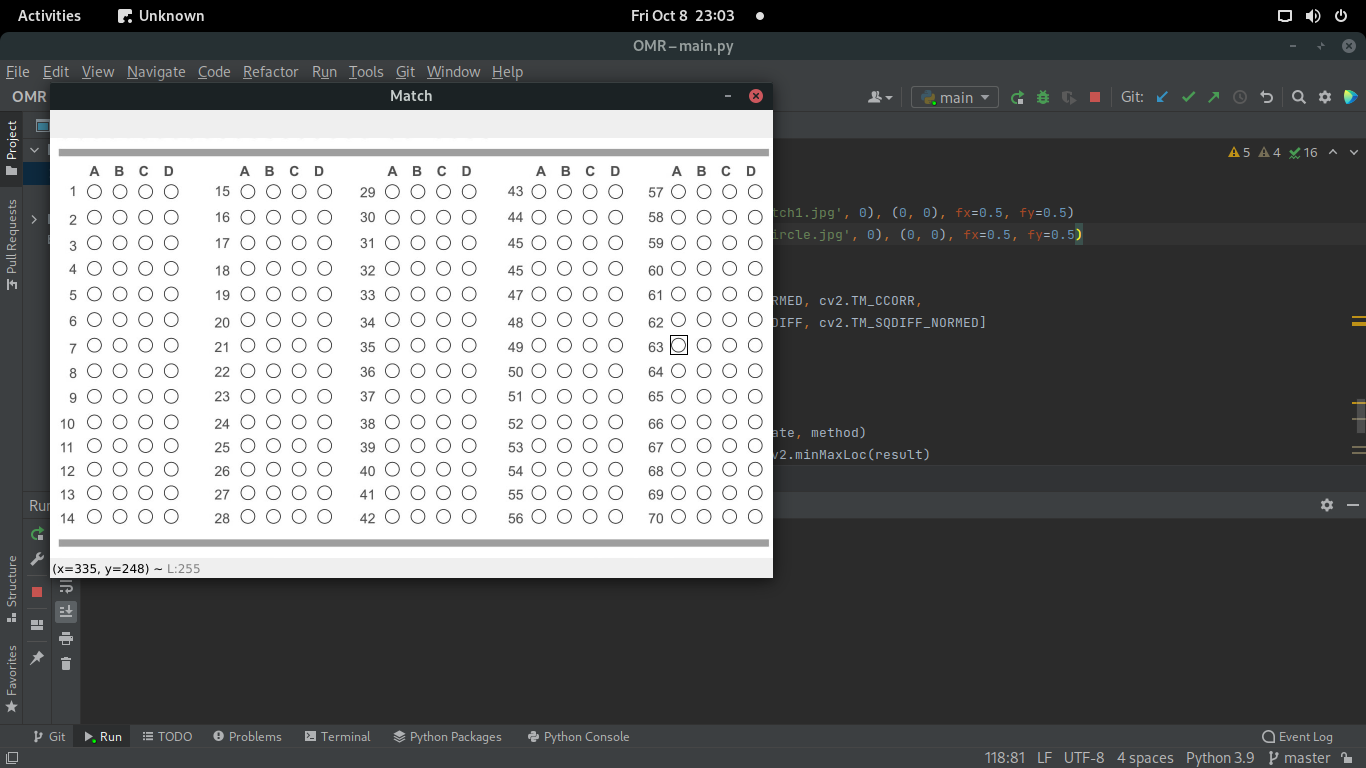Go to the next highlighted error (down chevron)
1366x768 pixels.
[1354, 152]
